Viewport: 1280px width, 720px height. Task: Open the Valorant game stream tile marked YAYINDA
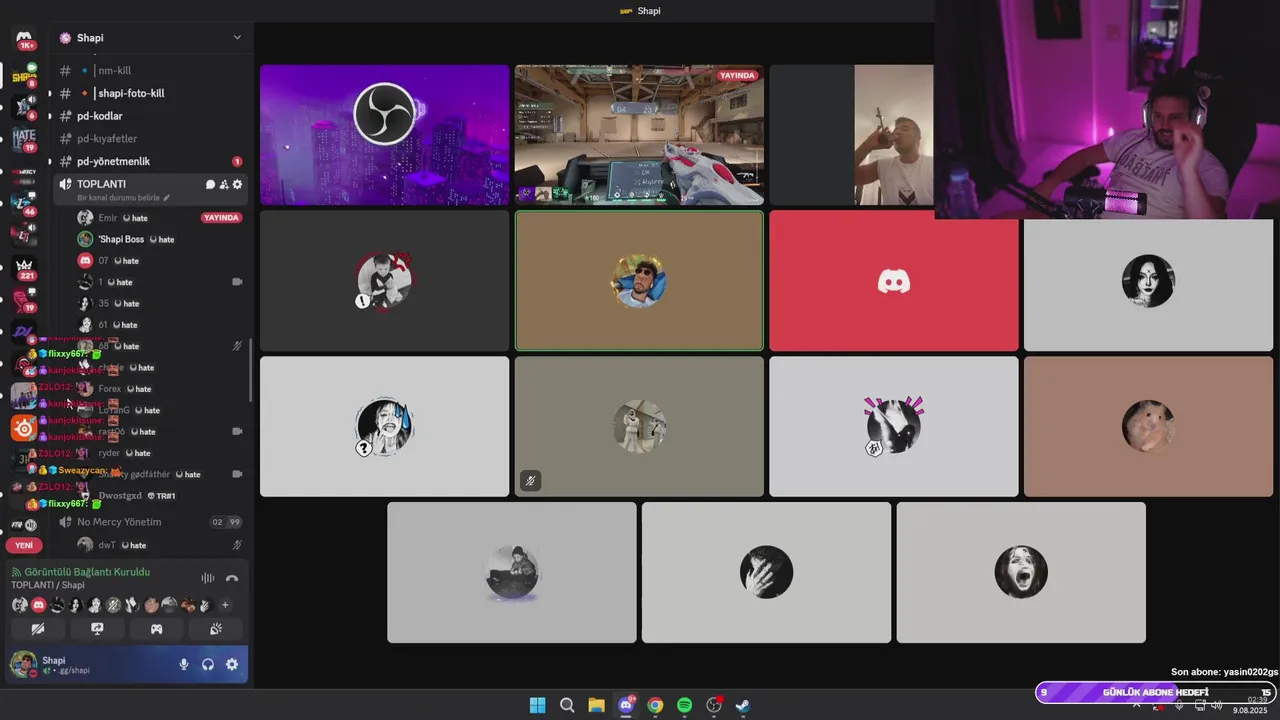pyautogui.click(x=639, y=135)
